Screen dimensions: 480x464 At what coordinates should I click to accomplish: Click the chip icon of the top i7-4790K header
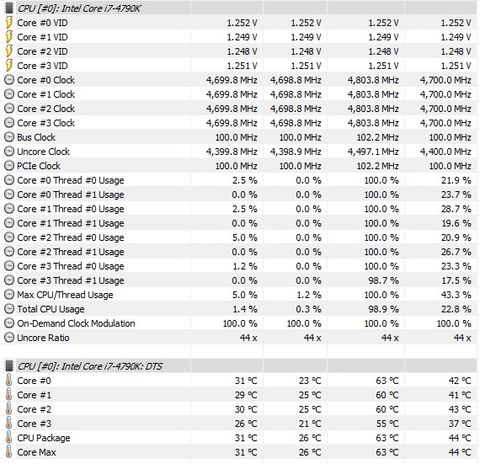[x=9, y=8]
